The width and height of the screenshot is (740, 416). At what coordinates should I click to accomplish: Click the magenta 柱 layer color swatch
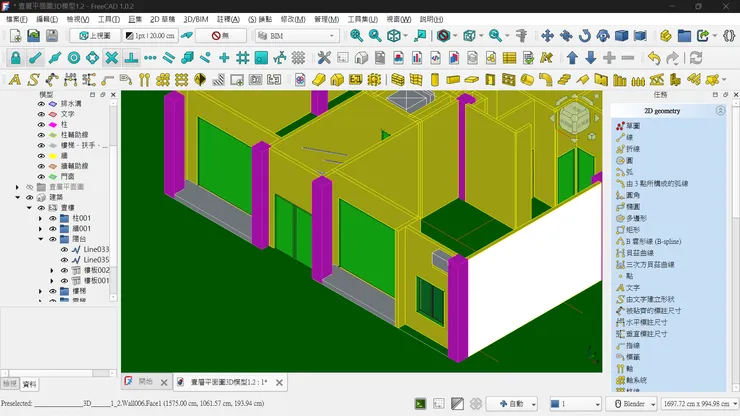click(53, 124)
